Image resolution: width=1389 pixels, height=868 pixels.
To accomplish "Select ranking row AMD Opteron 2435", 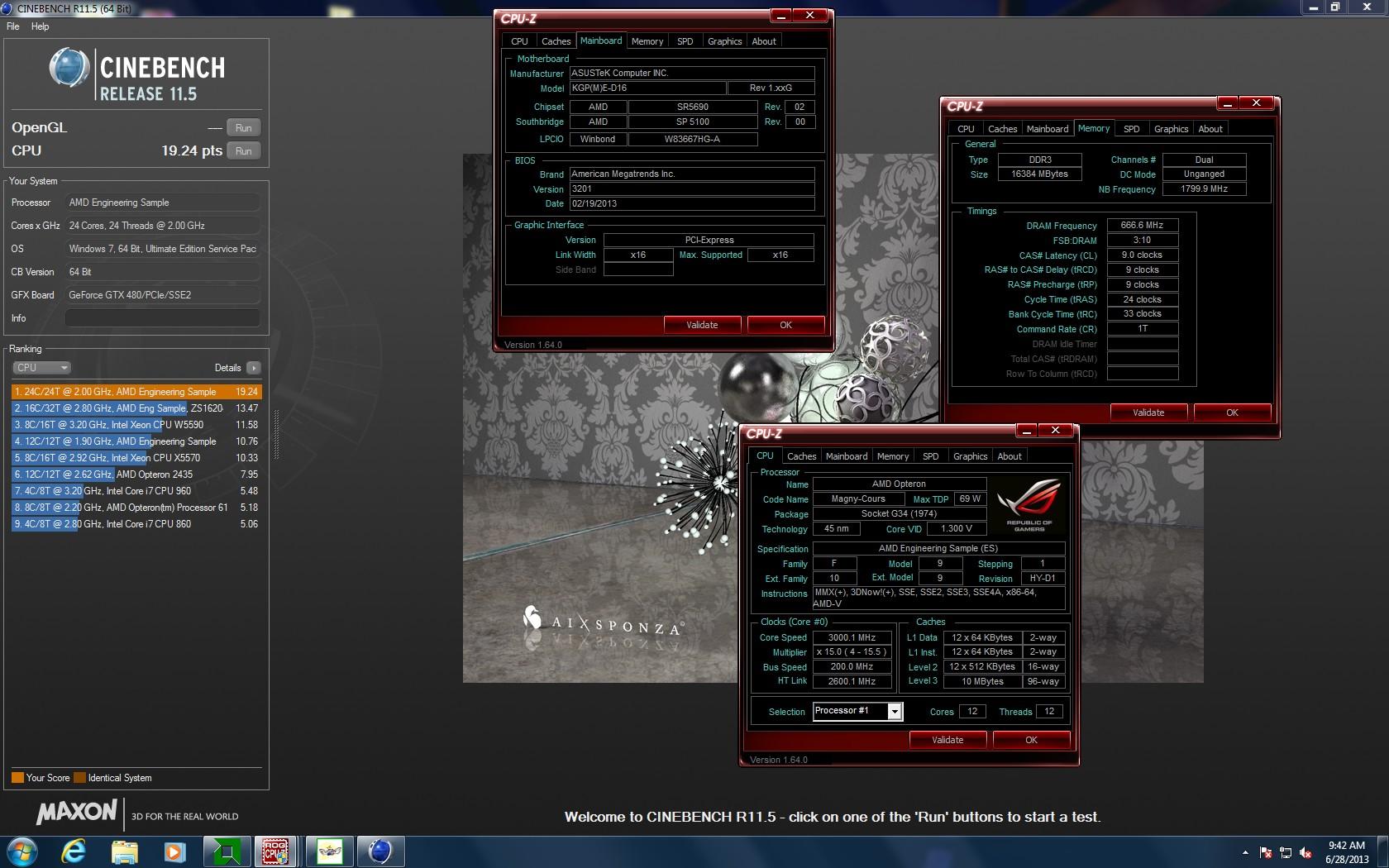I will (136, 475).
